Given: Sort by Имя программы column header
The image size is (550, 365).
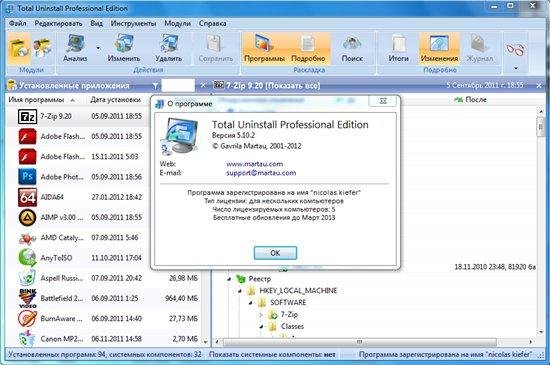Looking at the screenshot, I should tap(36, 100).
